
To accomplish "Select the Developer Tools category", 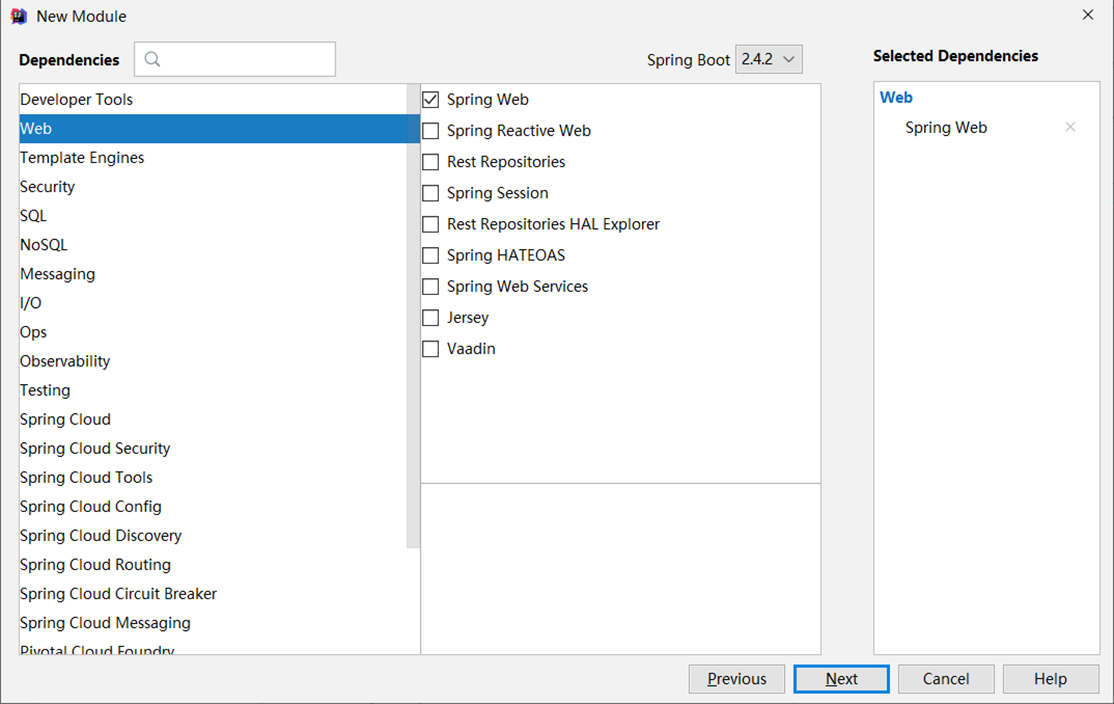I will click(76, 100).
